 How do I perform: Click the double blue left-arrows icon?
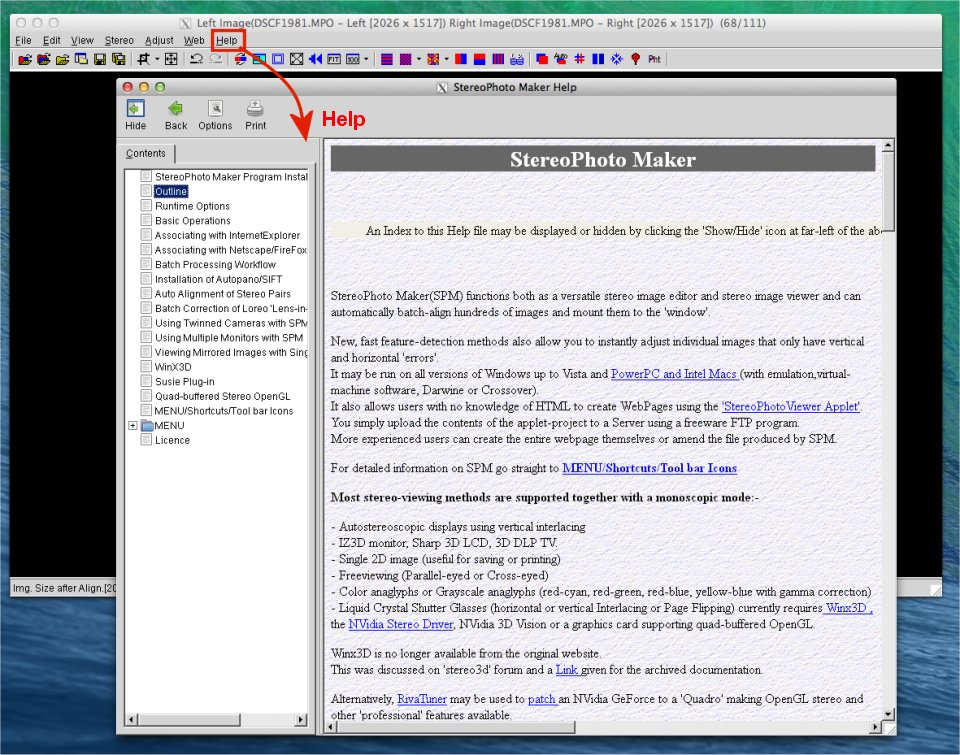tap(315, 59)
